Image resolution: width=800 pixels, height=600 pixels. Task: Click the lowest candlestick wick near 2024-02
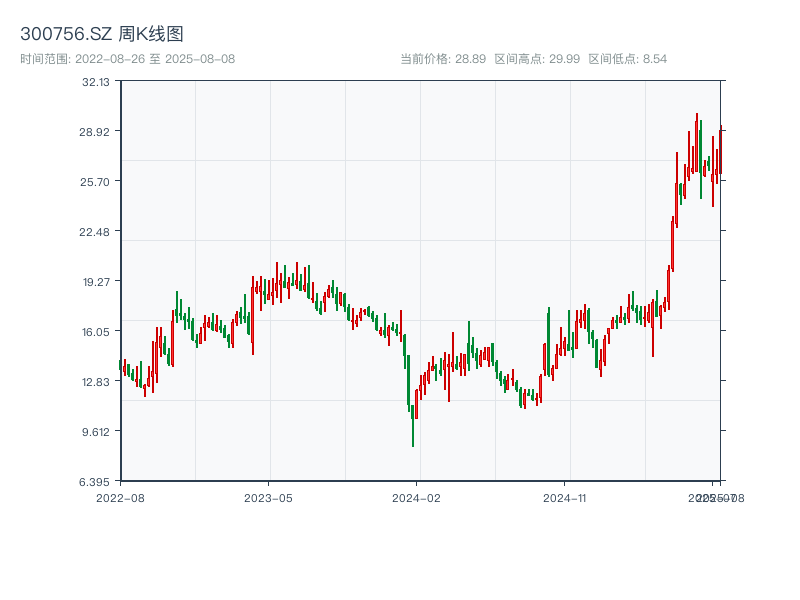pyautogui.click(x=413, y=438)
